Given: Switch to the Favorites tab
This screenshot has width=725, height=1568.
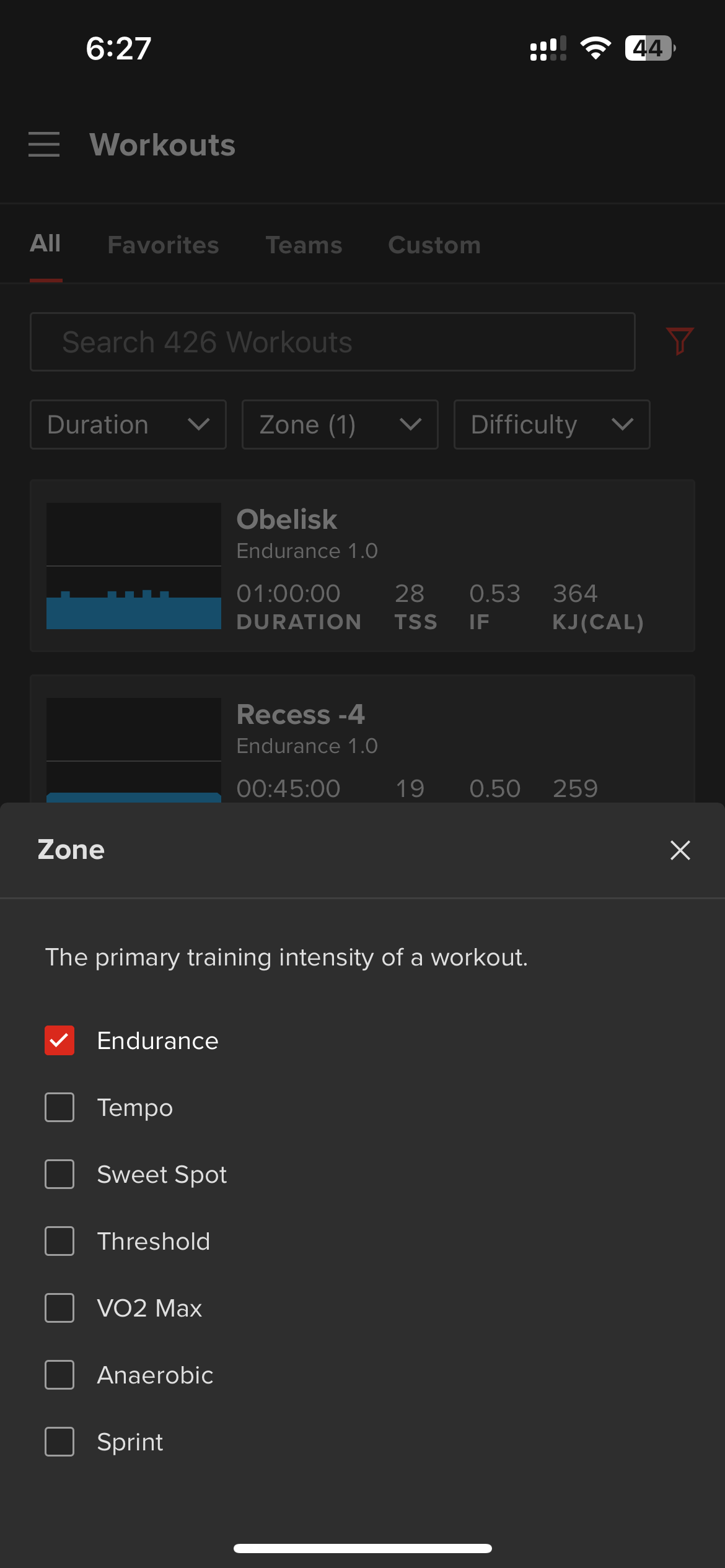Looking at the screenshot, I should click(163, 245).
